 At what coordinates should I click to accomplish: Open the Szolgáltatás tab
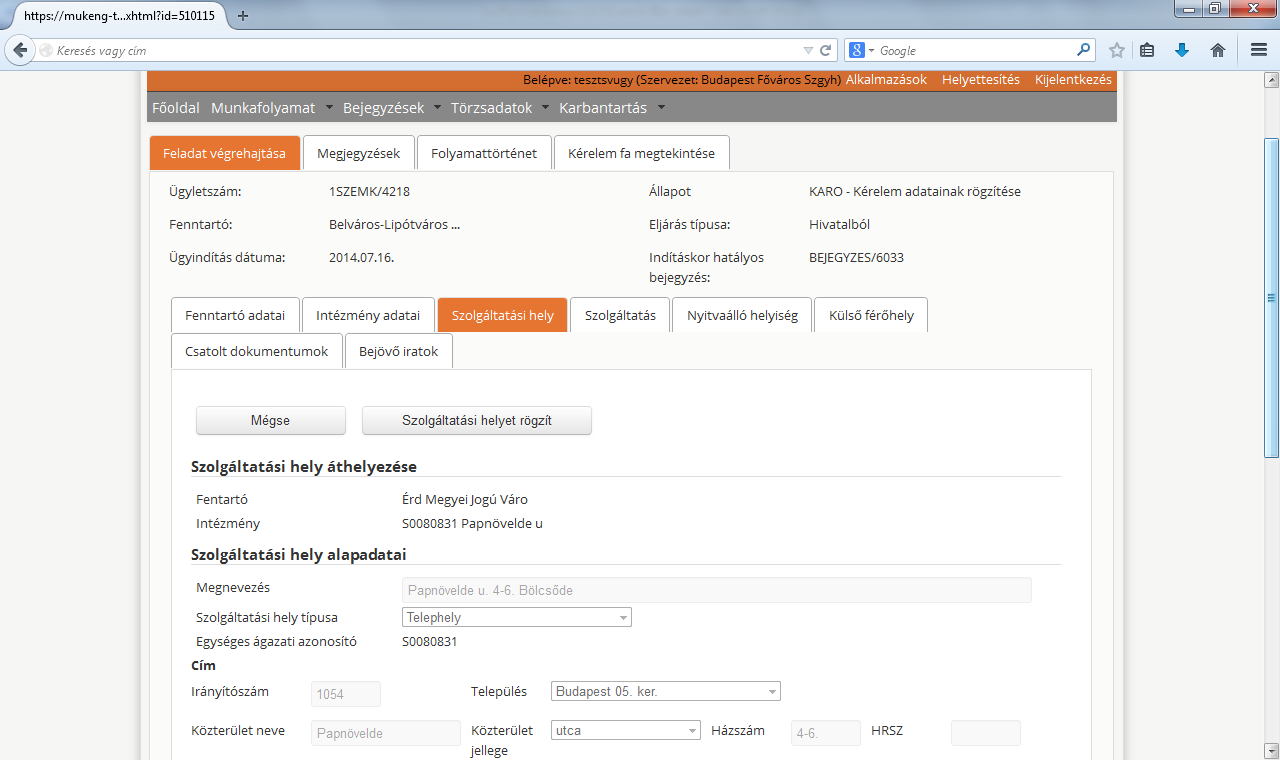point(620,315)
